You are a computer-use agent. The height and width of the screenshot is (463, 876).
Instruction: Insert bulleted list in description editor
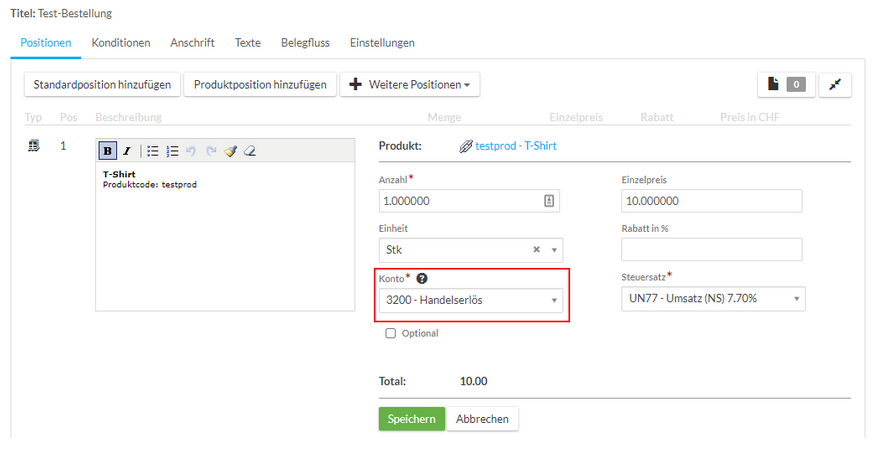153,151
